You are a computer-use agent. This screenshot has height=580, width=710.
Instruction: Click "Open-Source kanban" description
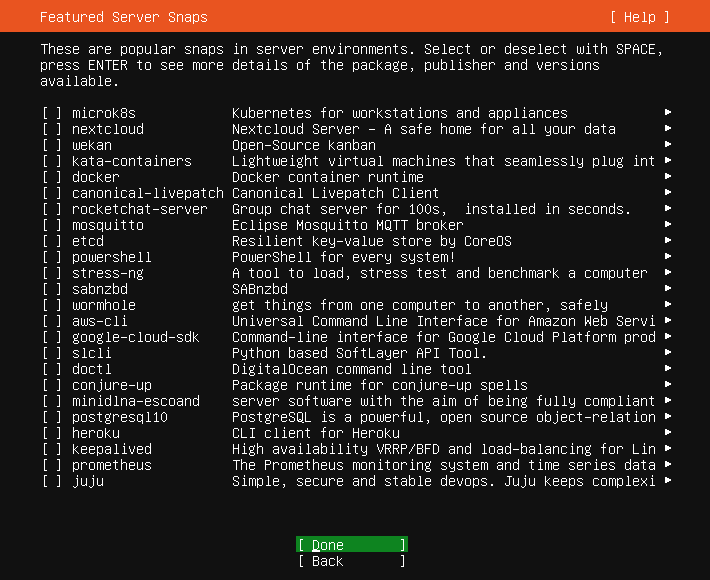304,145
